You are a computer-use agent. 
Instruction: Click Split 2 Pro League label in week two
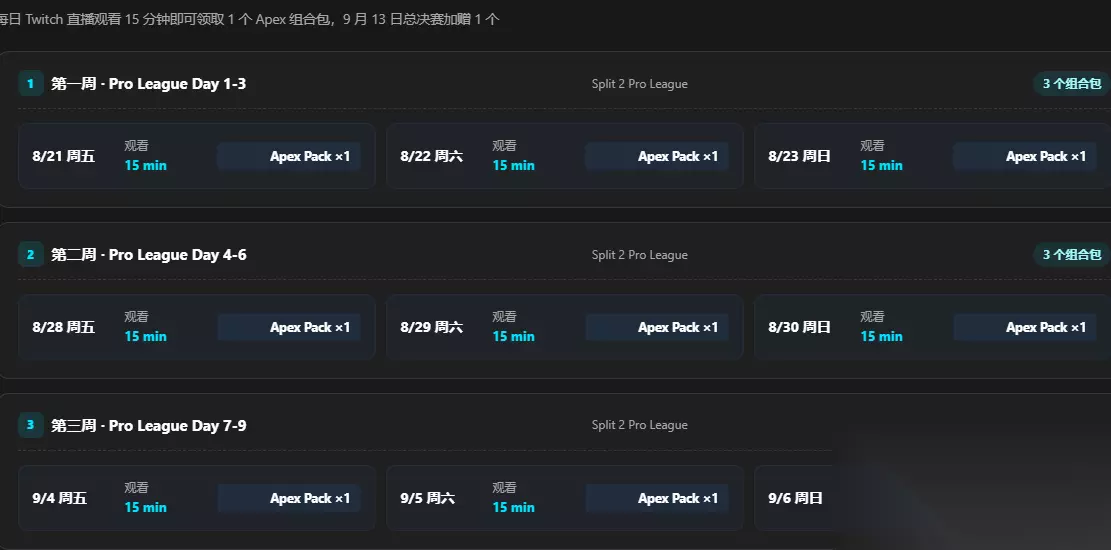click(x=640, y=254)
